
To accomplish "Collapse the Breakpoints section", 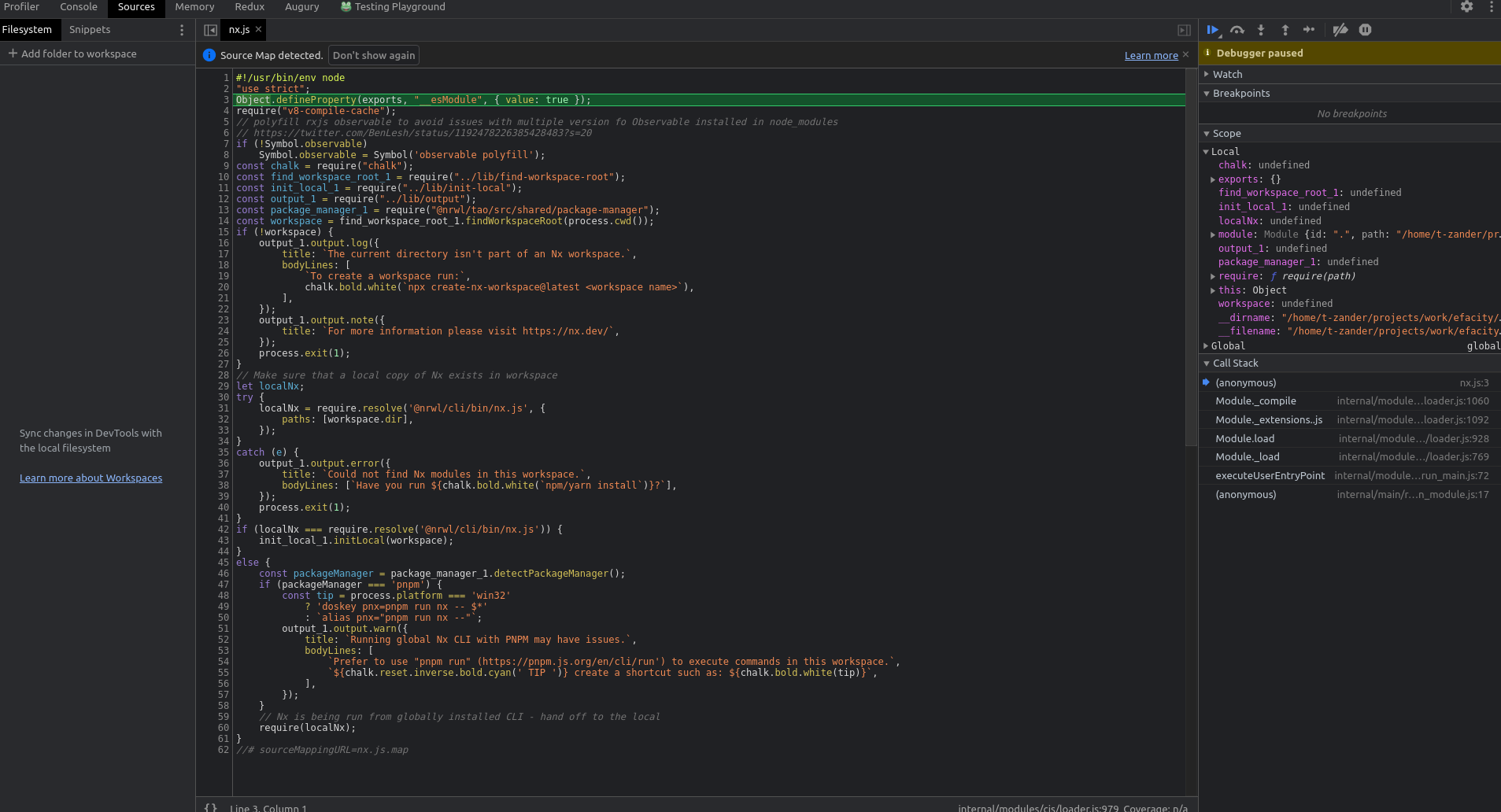I will pyautogui.click(x=1349, y=93).
